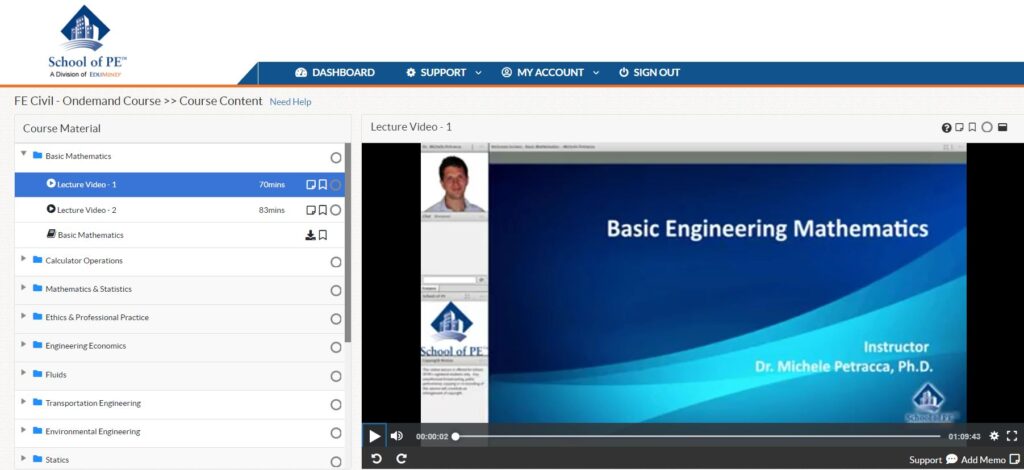This screenshot has height=470, width=1024.
Task: Open video settings gear in player
Action: [x=994, y=436]
